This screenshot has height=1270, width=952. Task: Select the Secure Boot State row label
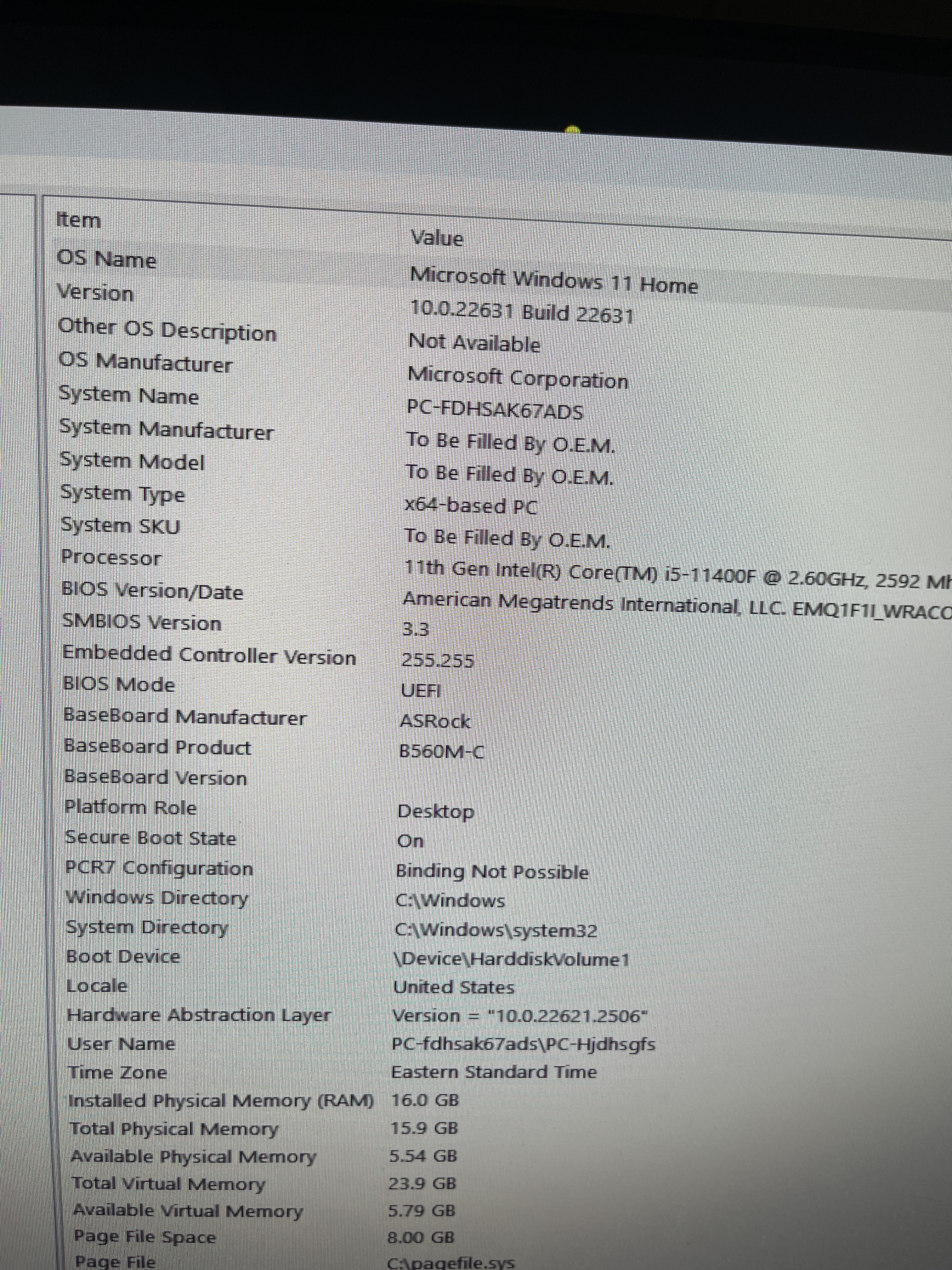[x=150, y=838]
